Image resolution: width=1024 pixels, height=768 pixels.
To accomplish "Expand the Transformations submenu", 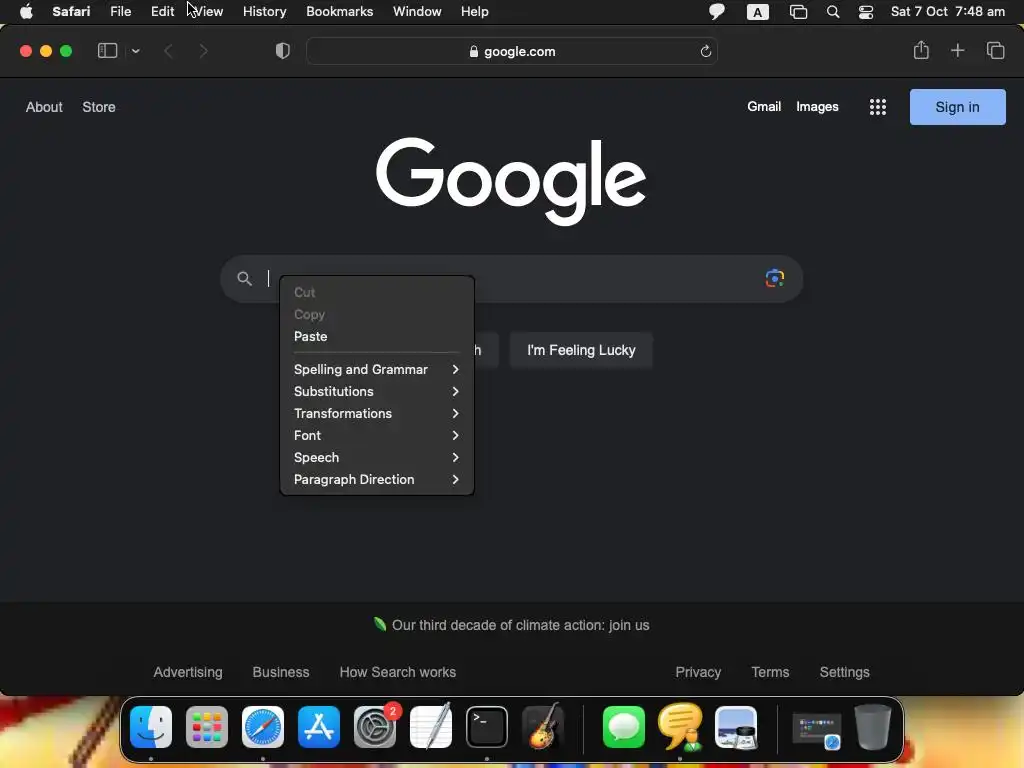I will [x=377, y=413].
